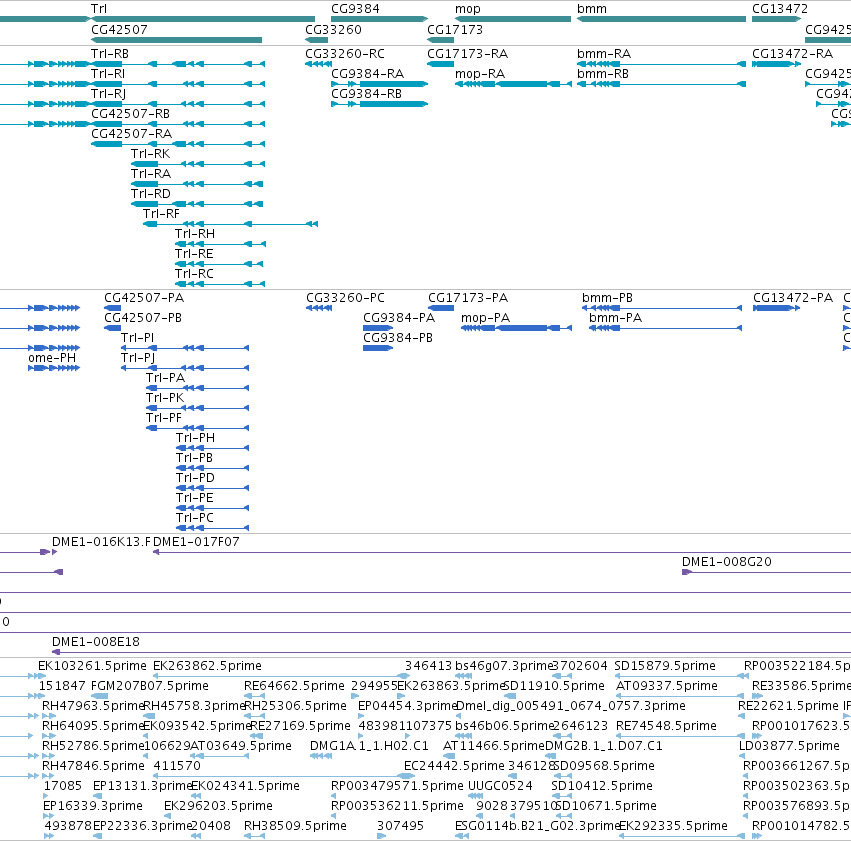Select protein CG13472-PA
Viewport: 851px width, 841px height.
pyautogui.click(x=792, y=298)
